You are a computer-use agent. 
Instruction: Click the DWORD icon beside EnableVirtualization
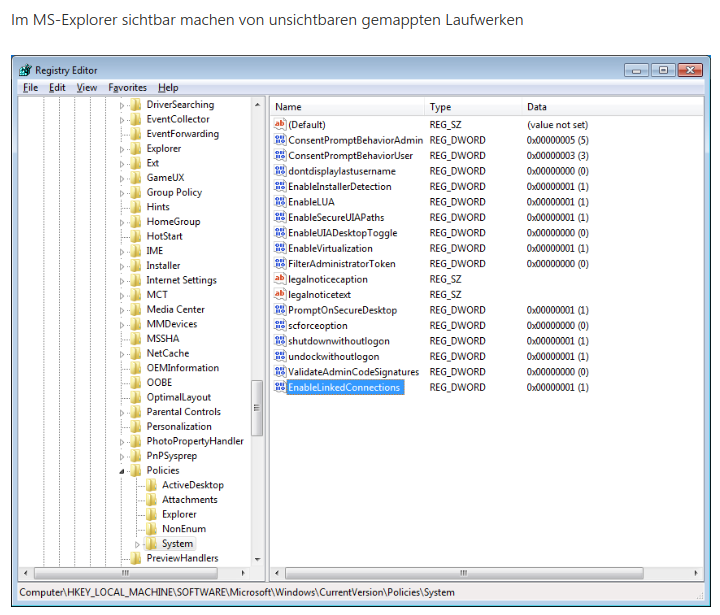pyautogui.click(x=280, y=248)
